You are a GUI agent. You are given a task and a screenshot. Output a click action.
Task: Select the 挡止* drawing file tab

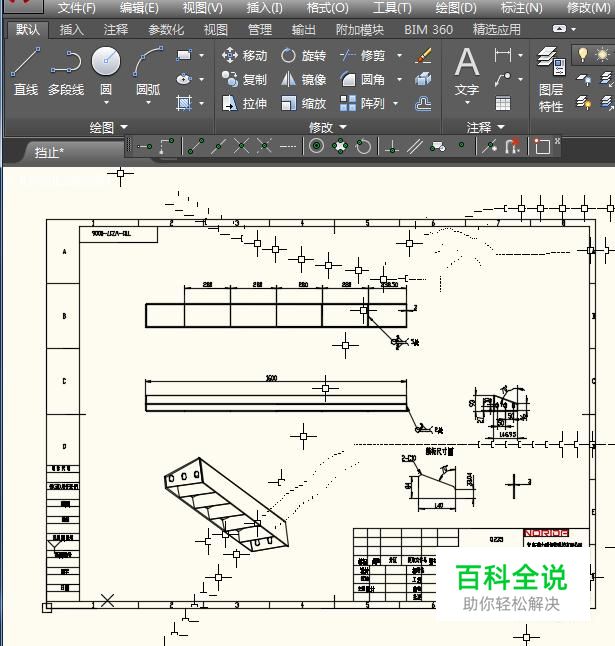pos(49,153)
